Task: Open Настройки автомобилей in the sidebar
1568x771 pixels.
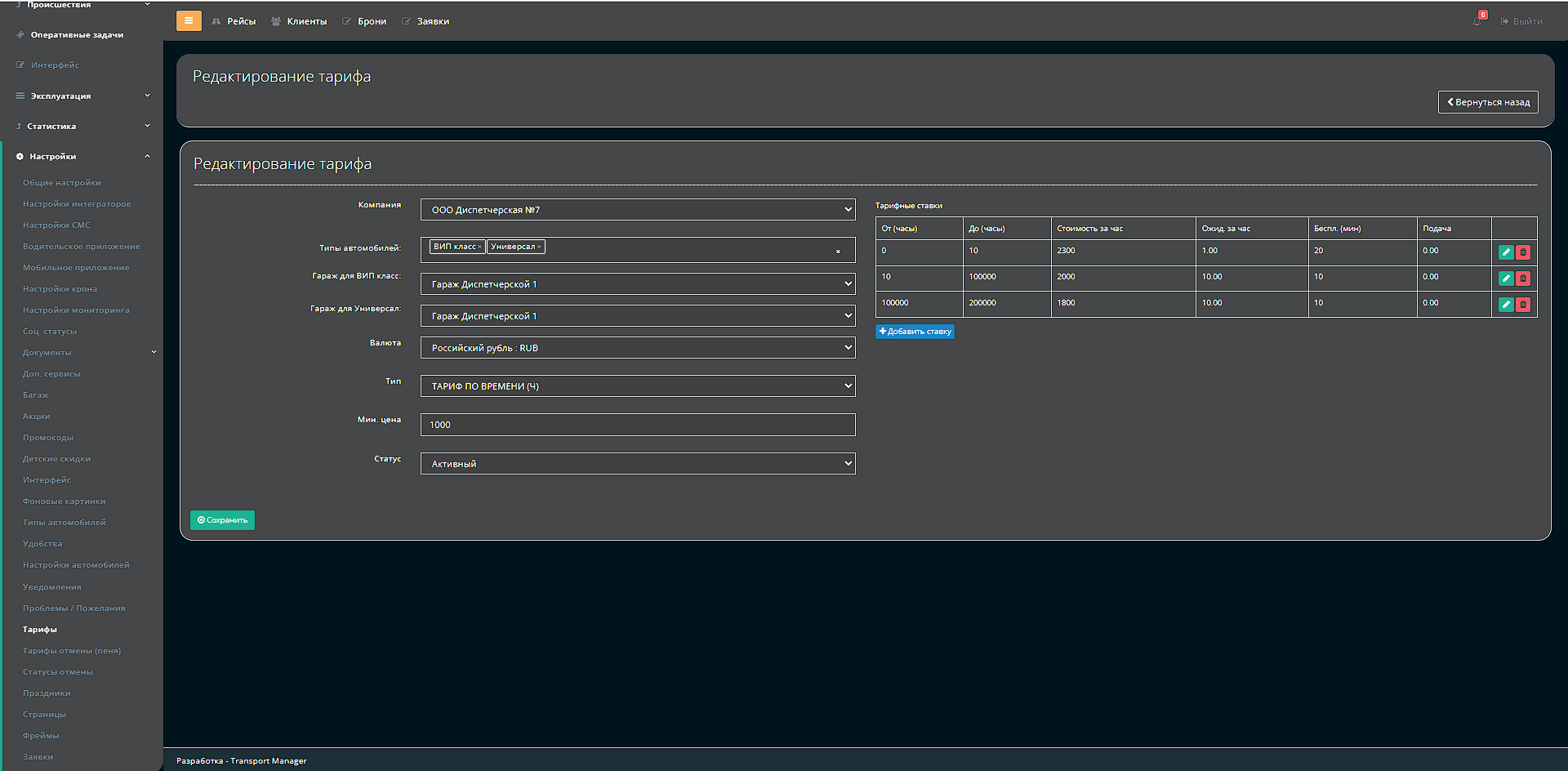Action: (x=76, y=565)
